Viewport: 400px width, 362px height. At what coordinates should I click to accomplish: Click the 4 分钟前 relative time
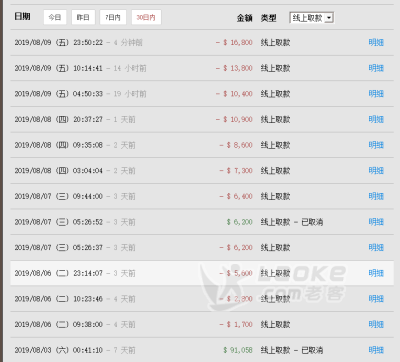[128, 43]
